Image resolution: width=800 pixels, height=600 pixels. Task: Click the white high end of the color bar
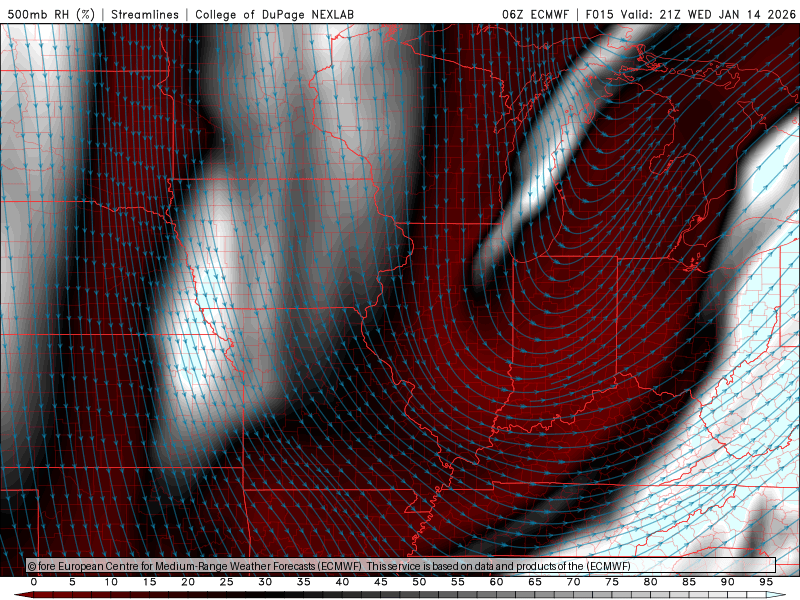point(777,595)
